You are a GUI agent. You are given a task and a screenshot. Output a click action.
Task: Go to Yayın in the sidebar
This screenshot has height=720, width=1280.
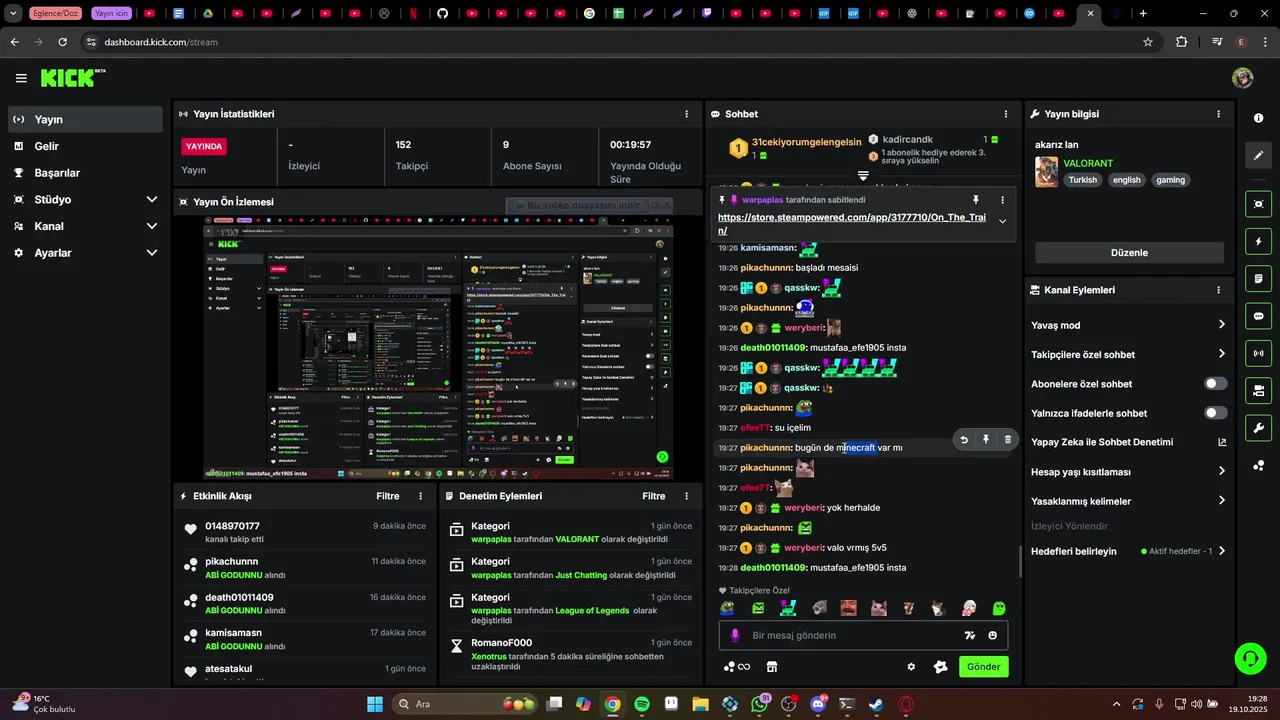(84, 119)
